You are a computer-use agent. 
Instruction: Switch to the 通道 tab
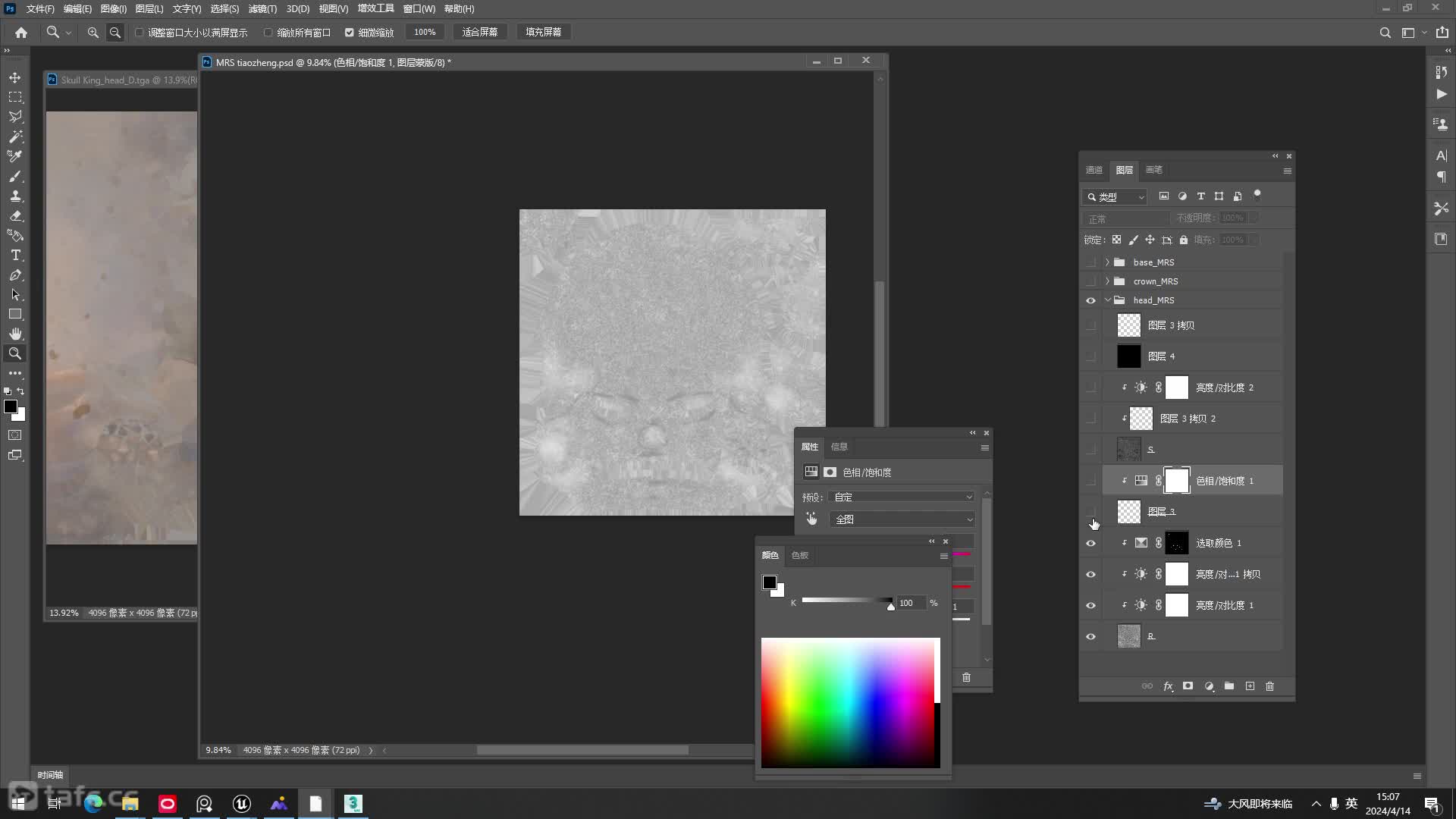click(1094, 170)
